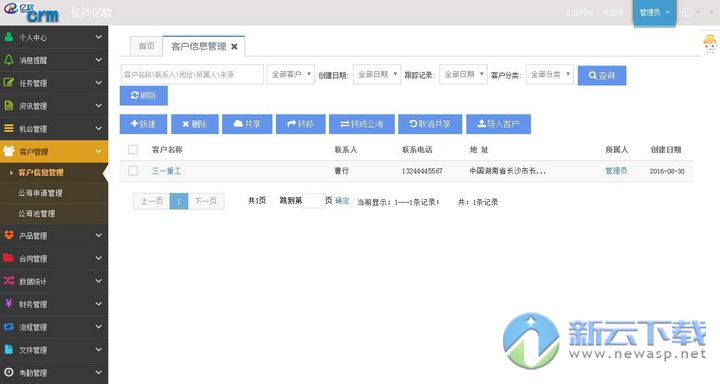Click the phone number 13244445567 cell
This screenshot has height=384, width=720.
pyautogui.click(x=422, y=171)
